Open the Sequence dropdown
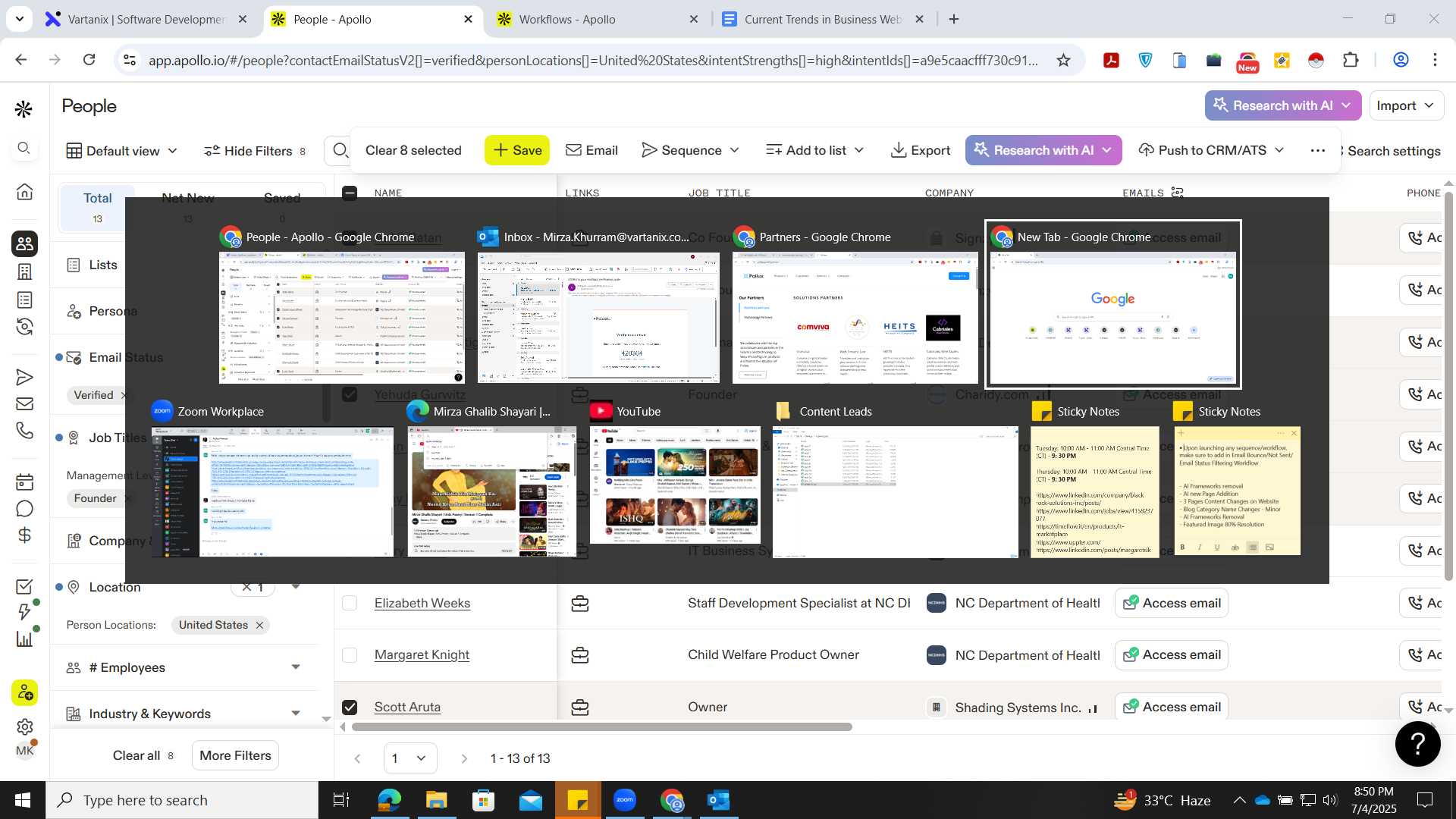1456x819 pixels. click(690, 150)
